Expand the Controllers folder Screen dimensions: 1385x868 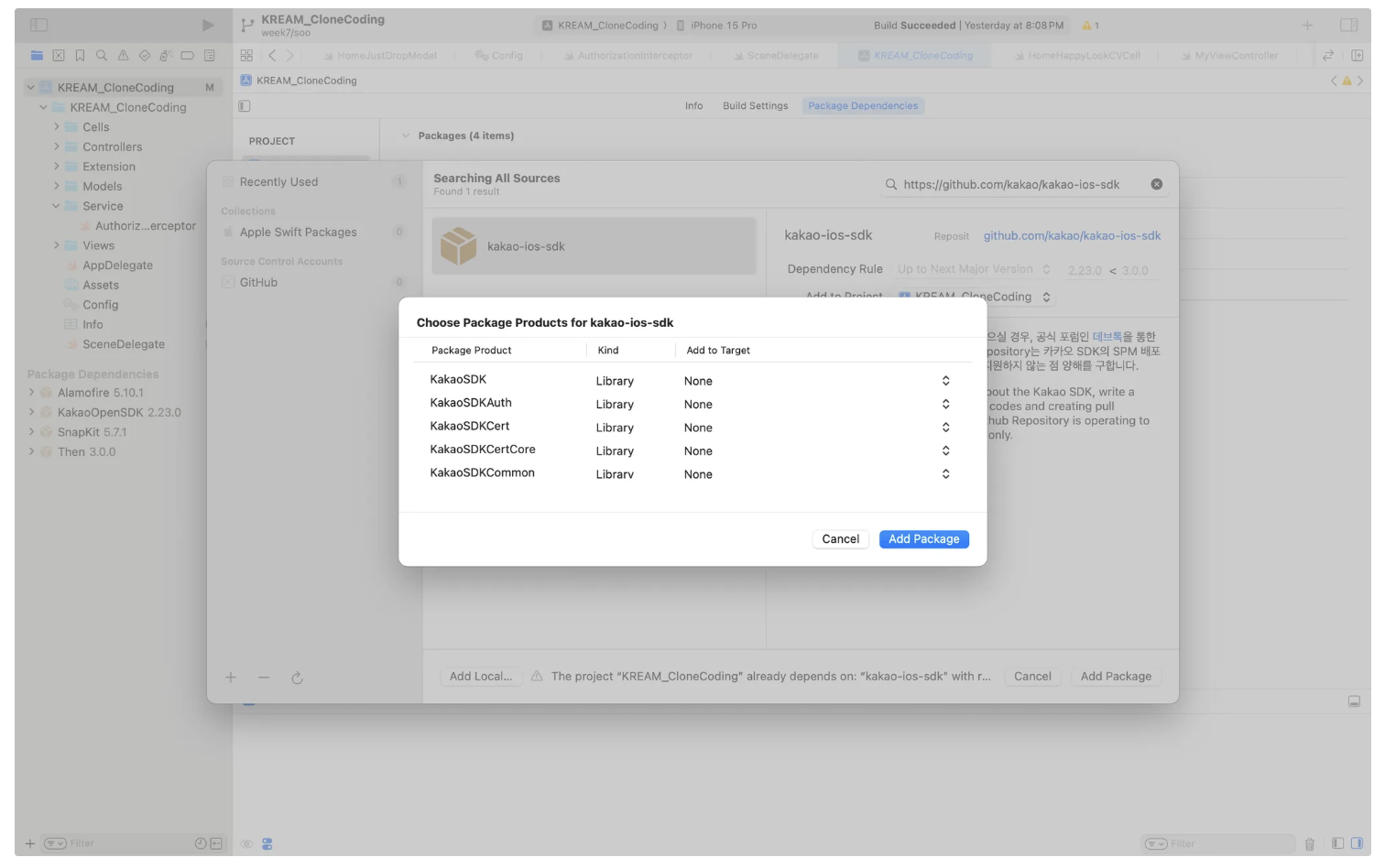coord(56,146)
